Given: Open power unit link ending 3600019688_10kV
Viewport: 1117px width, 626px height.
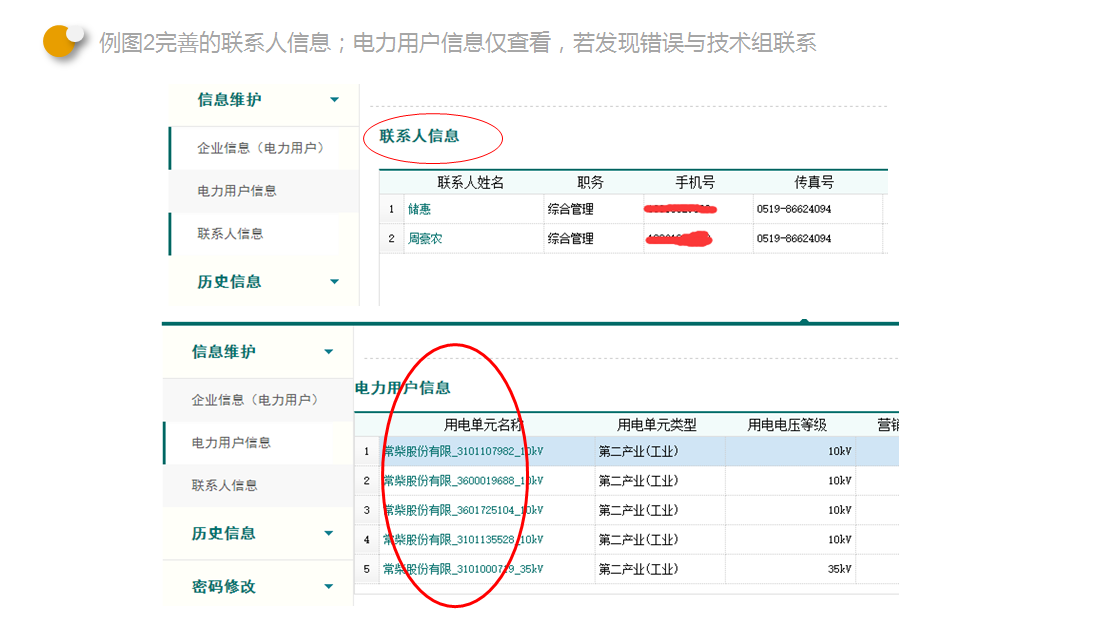Looking at the screenshot, I should click(463, 481).
